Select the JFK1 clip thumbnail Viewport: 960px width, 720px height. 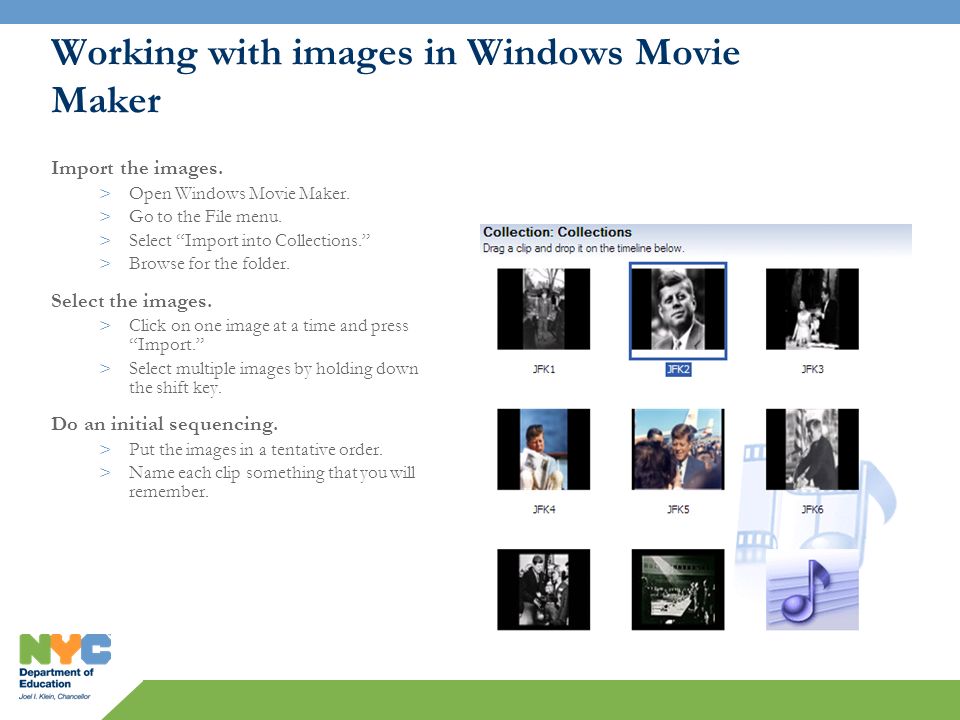click(543, 309)
